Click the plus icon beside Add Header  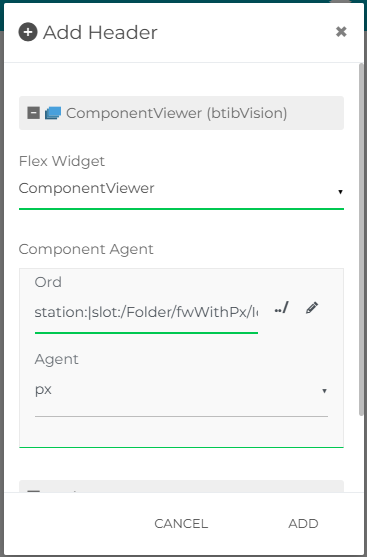[28, 32]
